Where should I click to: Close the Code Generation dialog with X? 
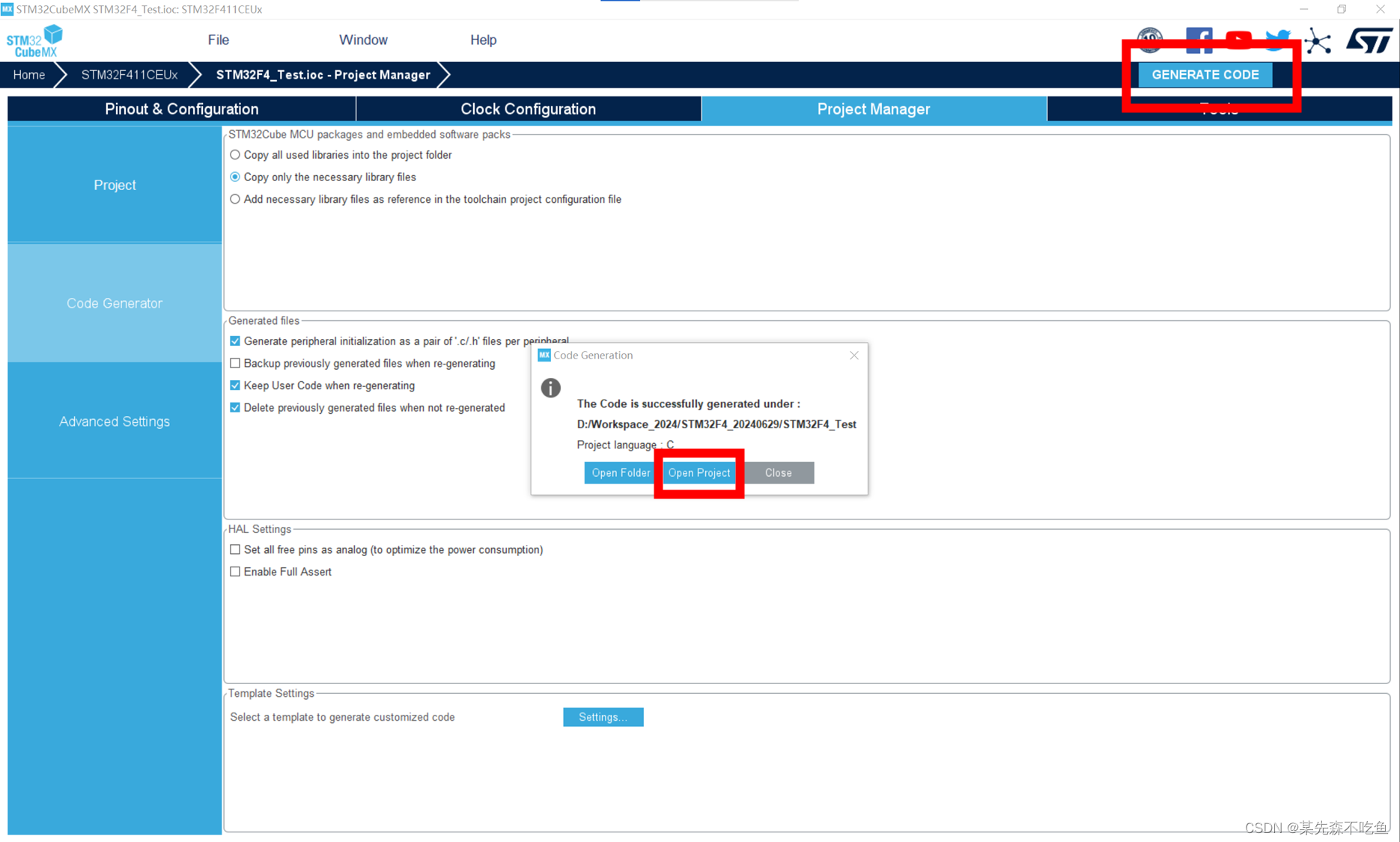[853, 356]
